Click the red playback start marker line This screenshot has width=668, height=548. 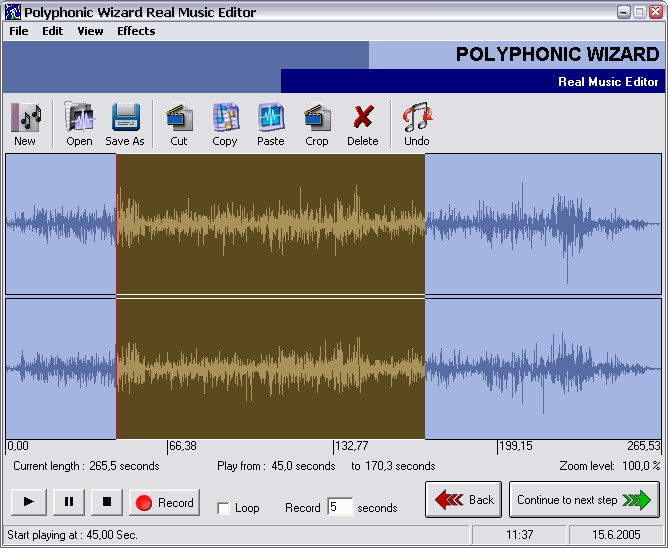pos(116,296)
